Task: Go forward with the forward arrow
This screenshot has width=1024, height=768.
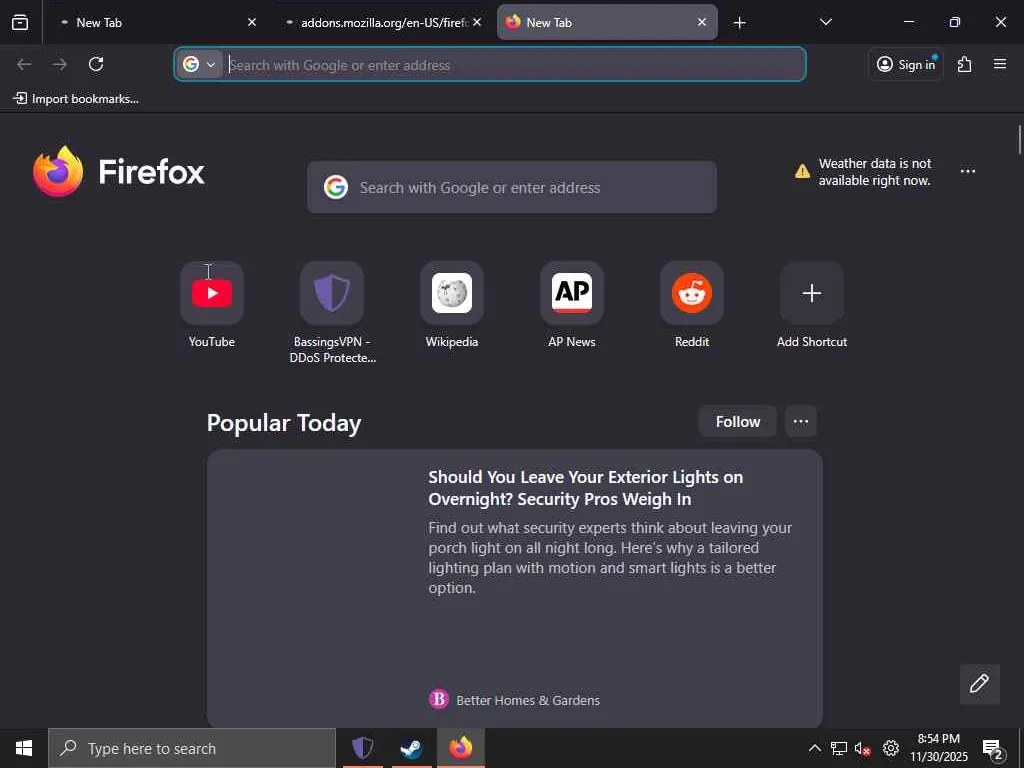Action: (x=59, y=64)
